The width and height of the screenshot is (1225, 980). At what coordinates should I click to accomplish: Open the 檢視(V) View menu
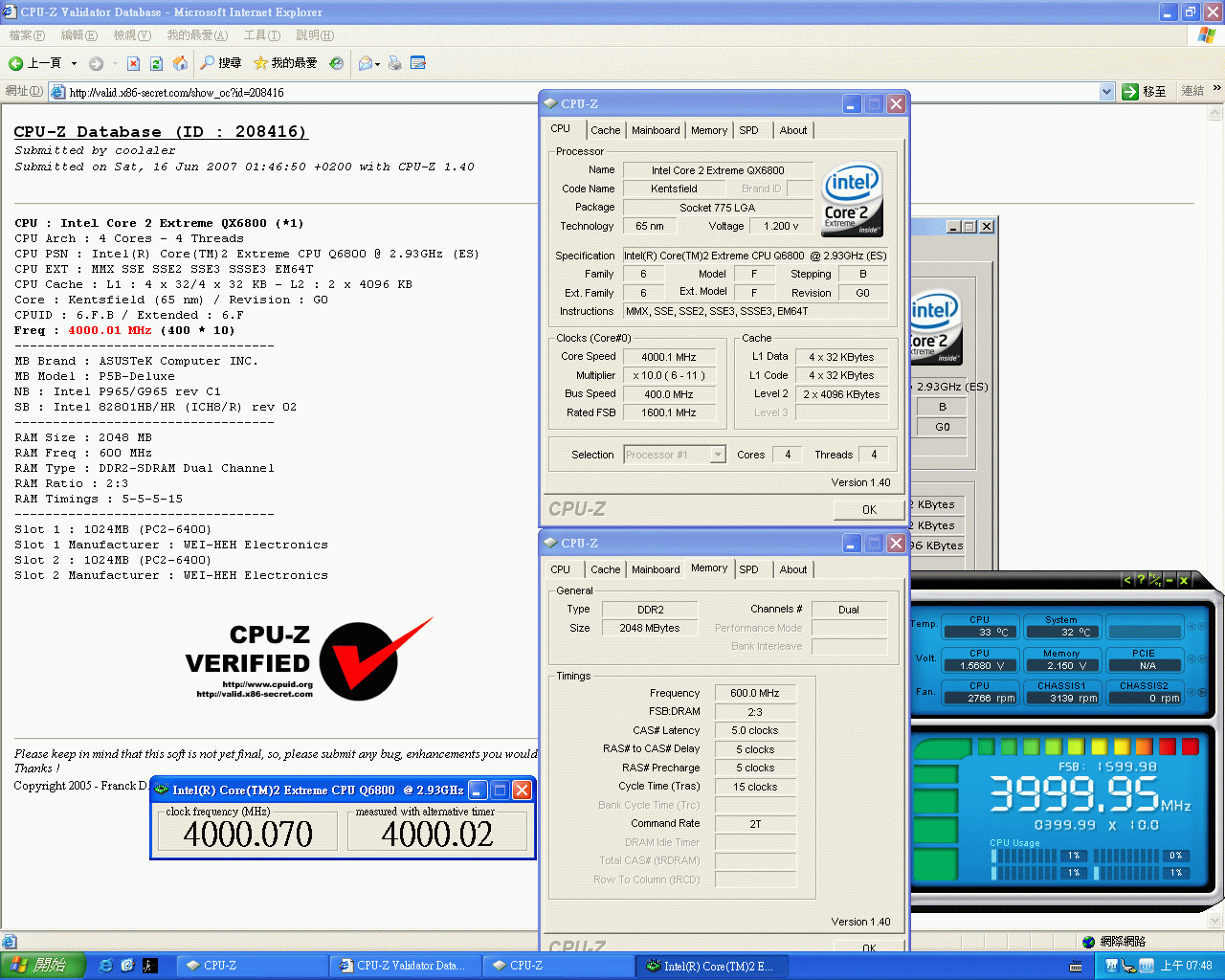pyautogui.click(x=132, y=35)
